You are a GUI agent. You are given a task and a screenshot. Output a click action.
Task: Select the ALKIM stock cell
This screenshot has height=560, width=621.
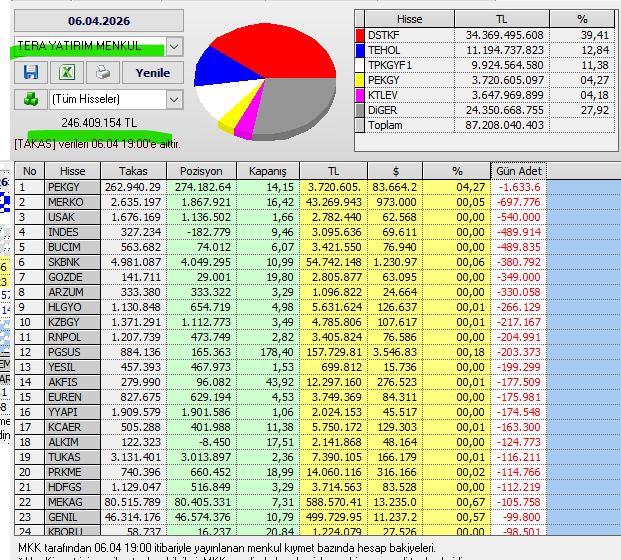pos(72,443)
